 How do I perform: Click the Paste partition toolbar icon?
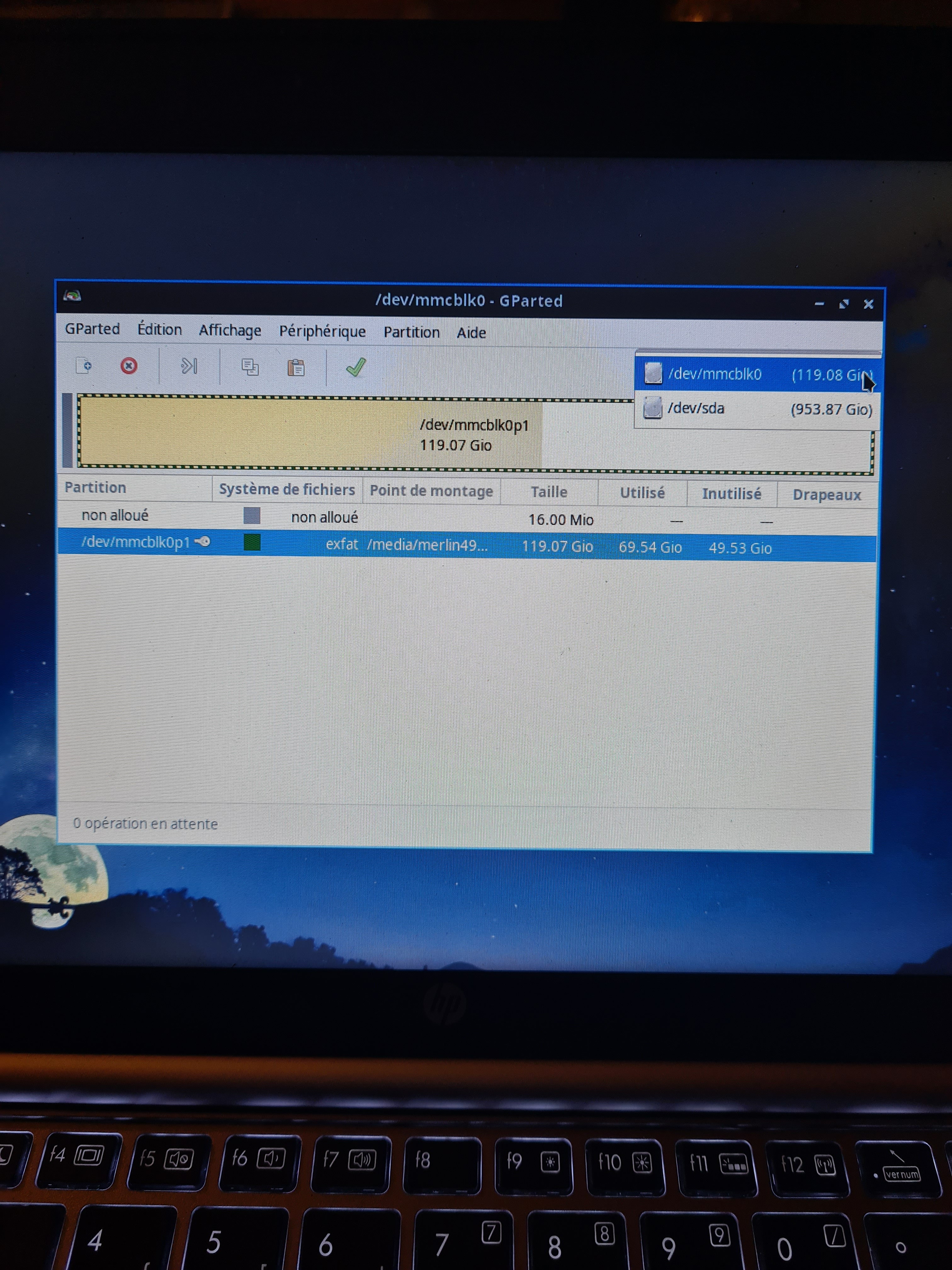(296, 368)
